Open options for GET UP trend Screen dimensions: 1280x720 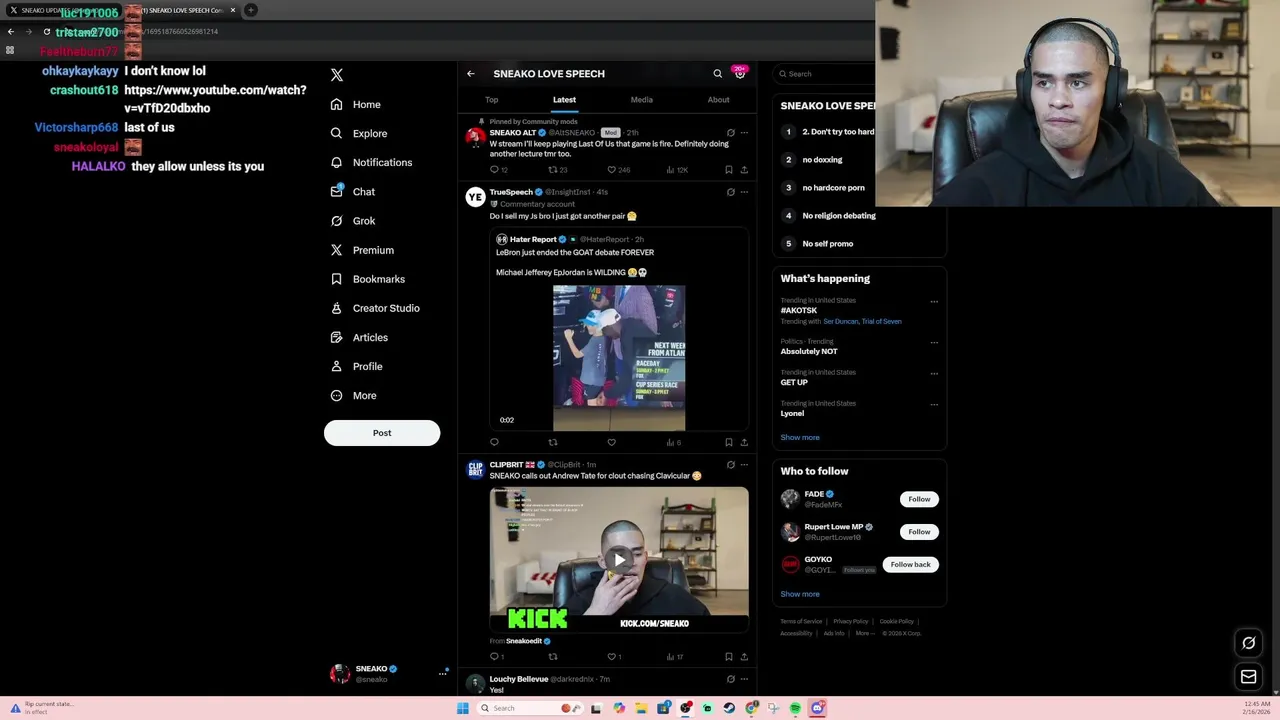coord(934,373)
